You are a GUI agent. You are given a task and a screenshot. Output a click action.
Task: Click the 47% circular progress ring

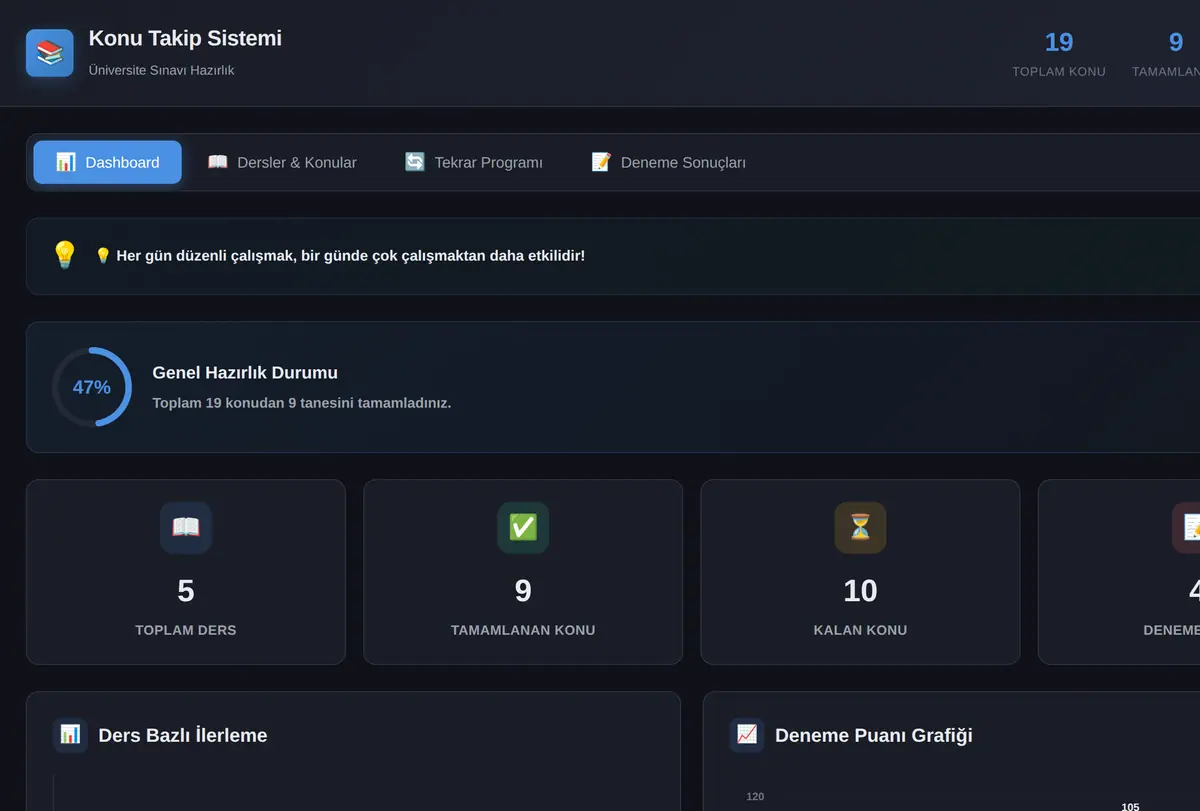[x=92, y=387]
